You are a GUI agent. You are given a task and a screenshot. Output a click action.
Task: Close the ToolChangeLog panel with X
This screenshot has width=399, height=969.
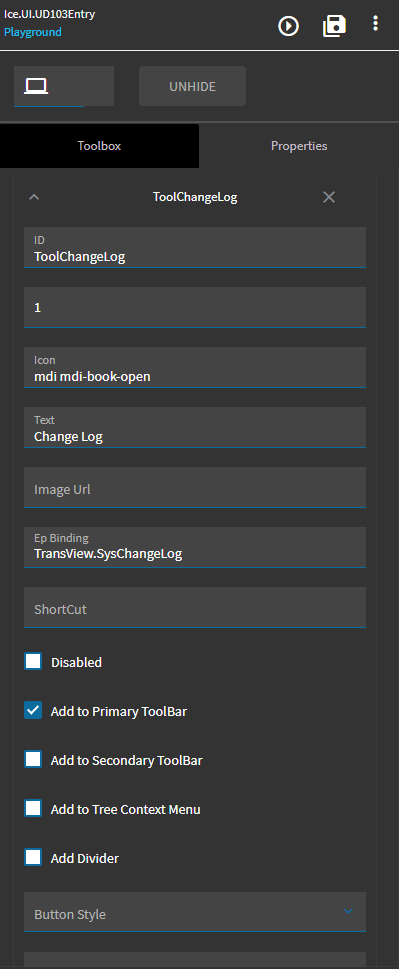point(329,197)
